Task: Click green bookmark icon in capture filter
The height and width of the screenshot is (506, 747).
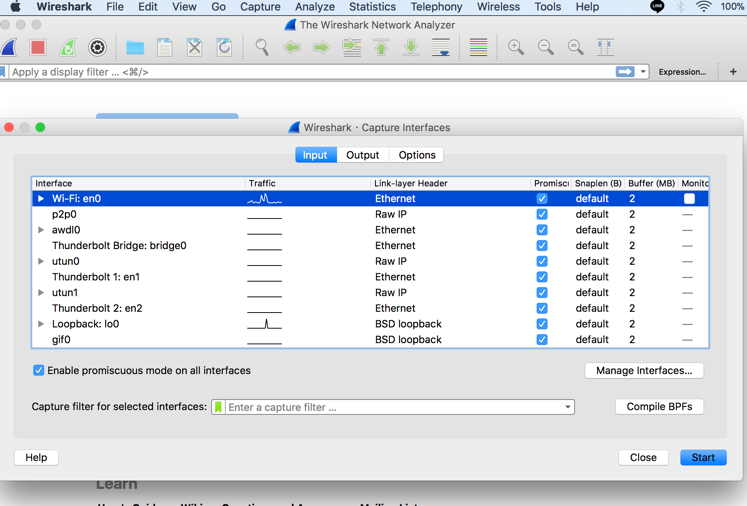Action: (218, 407)
